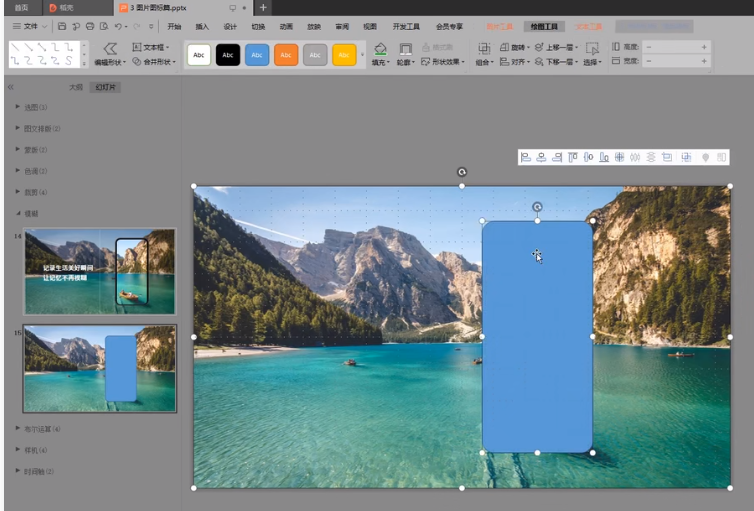
Task: Click the Group (组合) icon
Action: [484, 49]
